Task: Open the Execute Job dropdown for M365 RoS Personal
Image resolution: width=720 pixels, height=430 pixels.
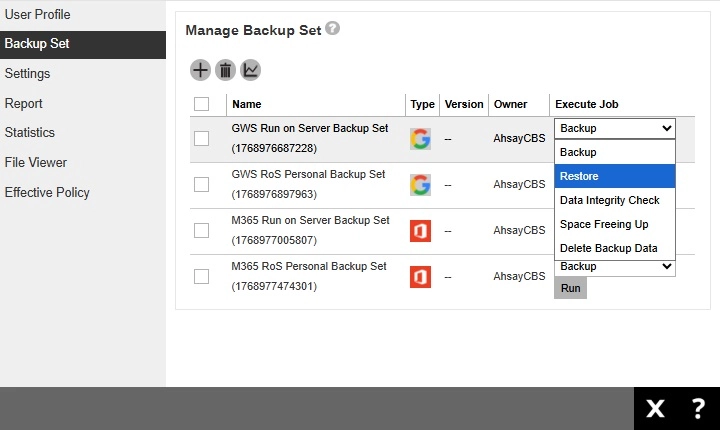Action: pyautogui.click(x=615, y=266)
